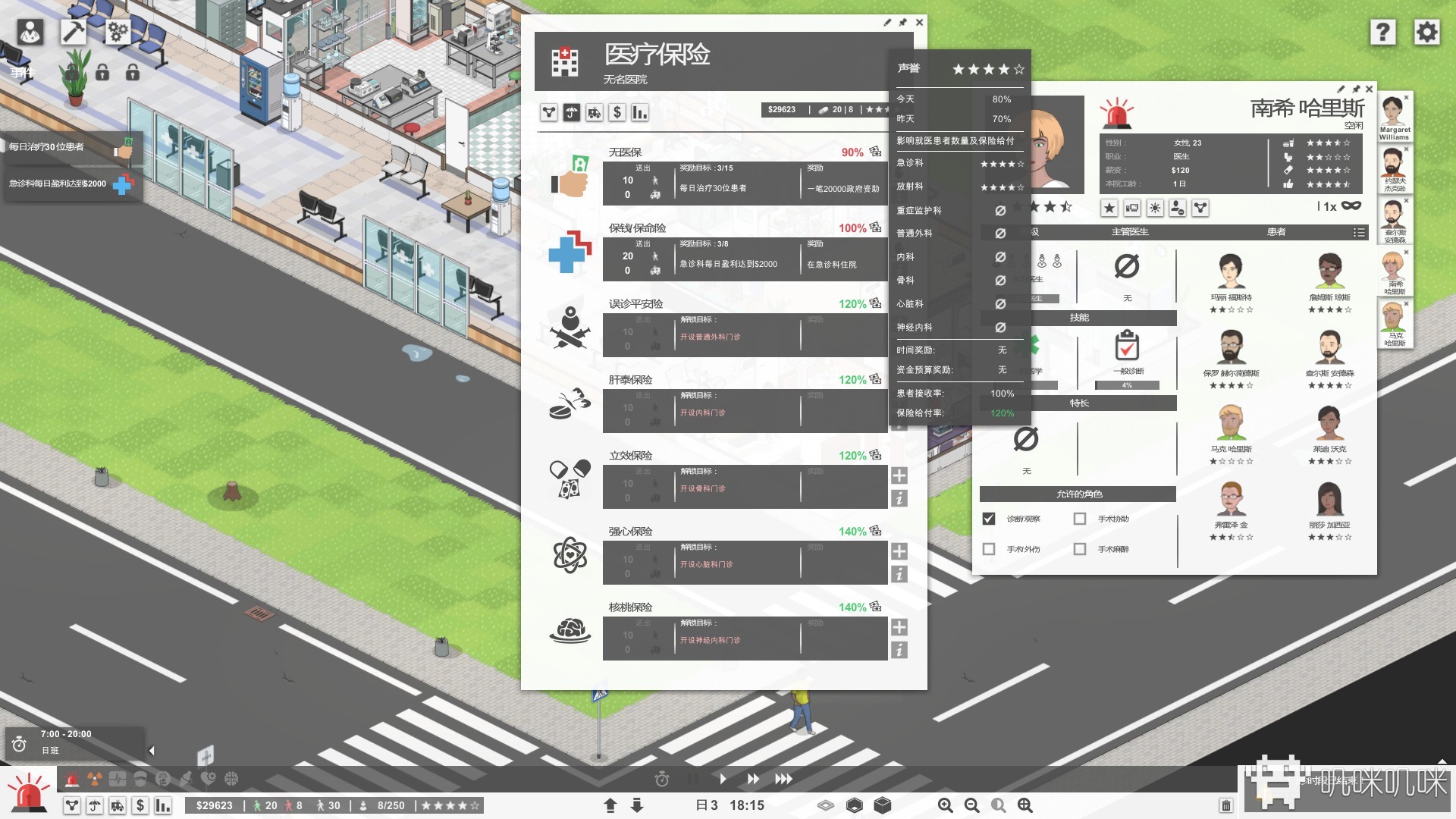Show info for 强心保险 insurance
The height and width of the screenshot is (819, 1456).
[899, 574]
